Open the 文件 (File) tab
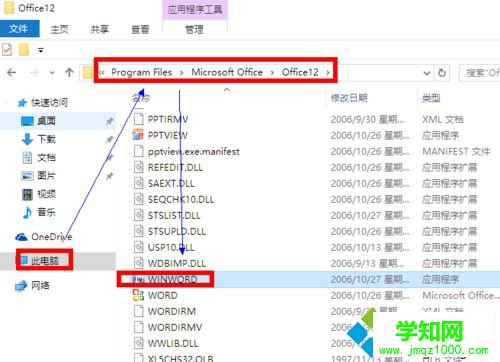 click(19, 29)
